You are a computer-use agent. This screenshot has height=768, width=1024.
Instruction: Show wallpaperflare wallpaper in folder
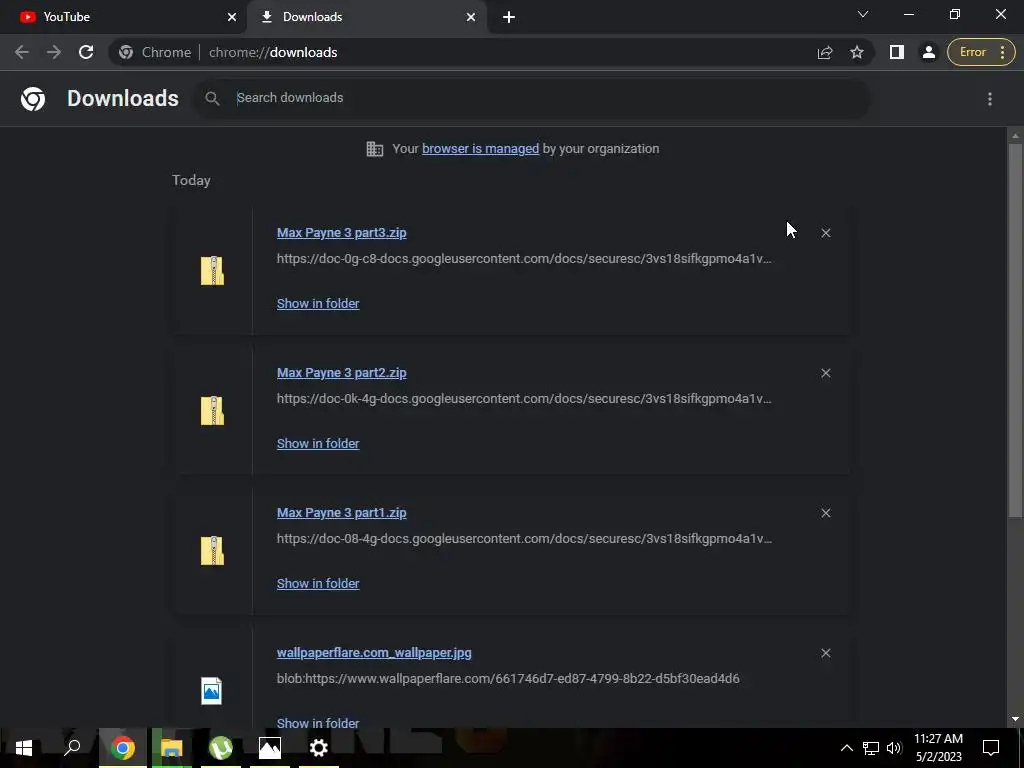tap(318, 723)
